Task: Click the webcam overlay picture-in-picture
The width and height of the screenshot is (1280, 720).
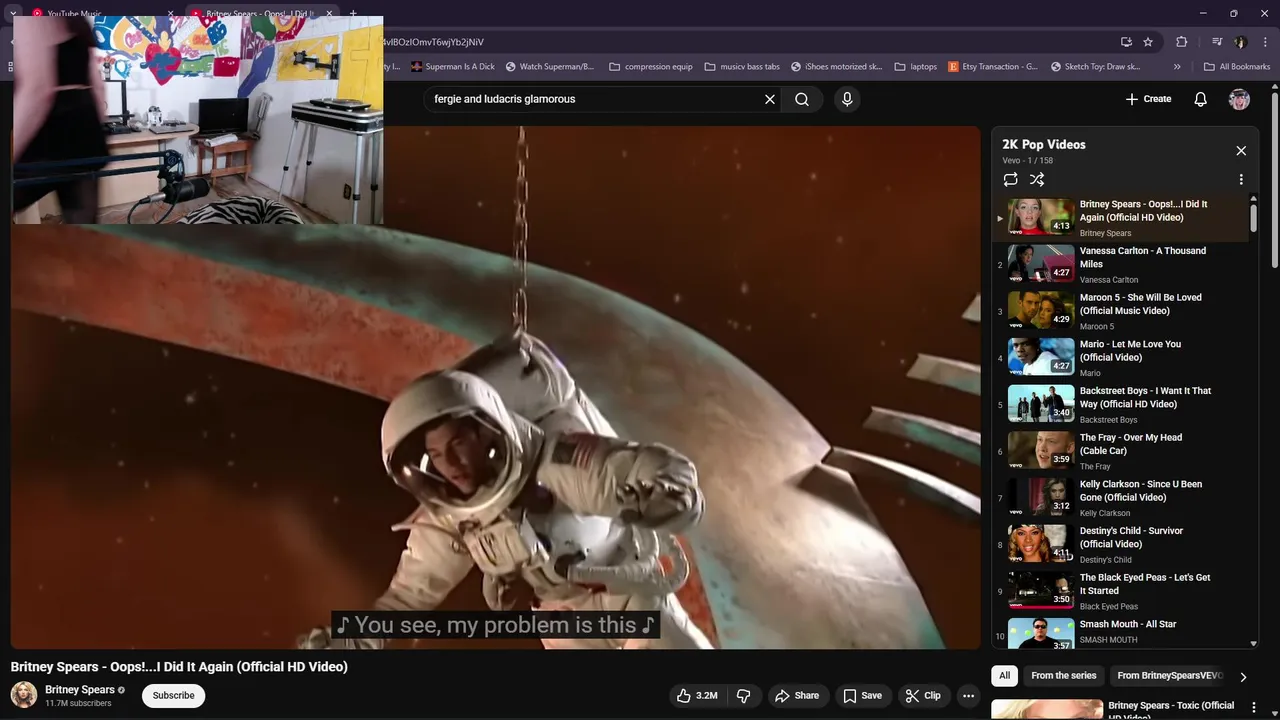Action: coord(197,119)
